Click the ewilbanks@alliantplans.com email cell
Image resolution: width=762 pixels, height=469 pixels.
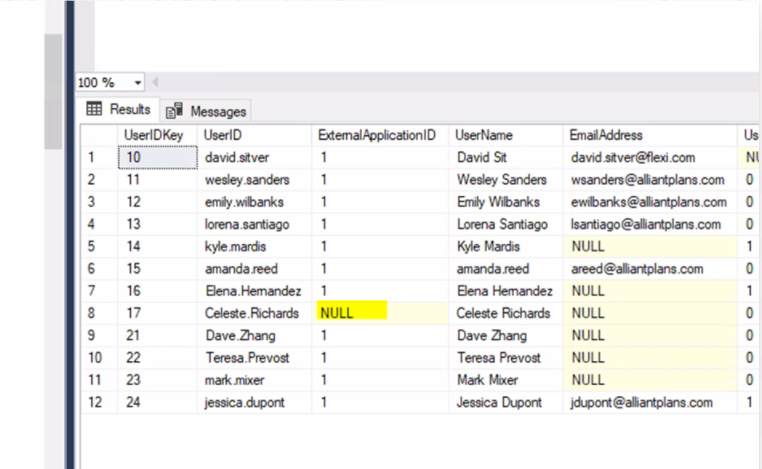pyautogui.click(x=650, y=202)
